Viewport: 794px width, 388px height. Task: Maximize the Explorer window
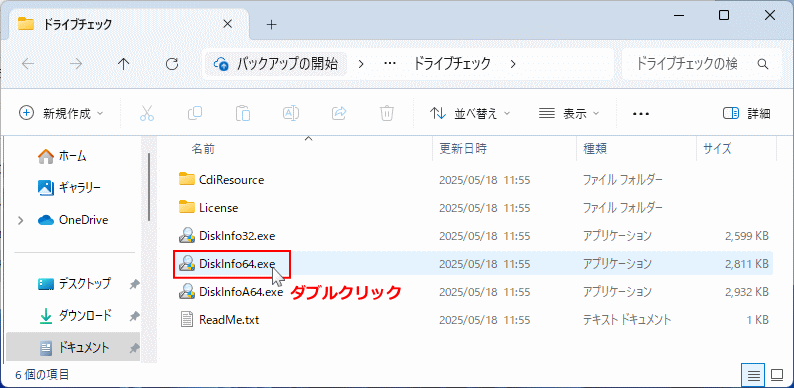[x=724, y=15]
